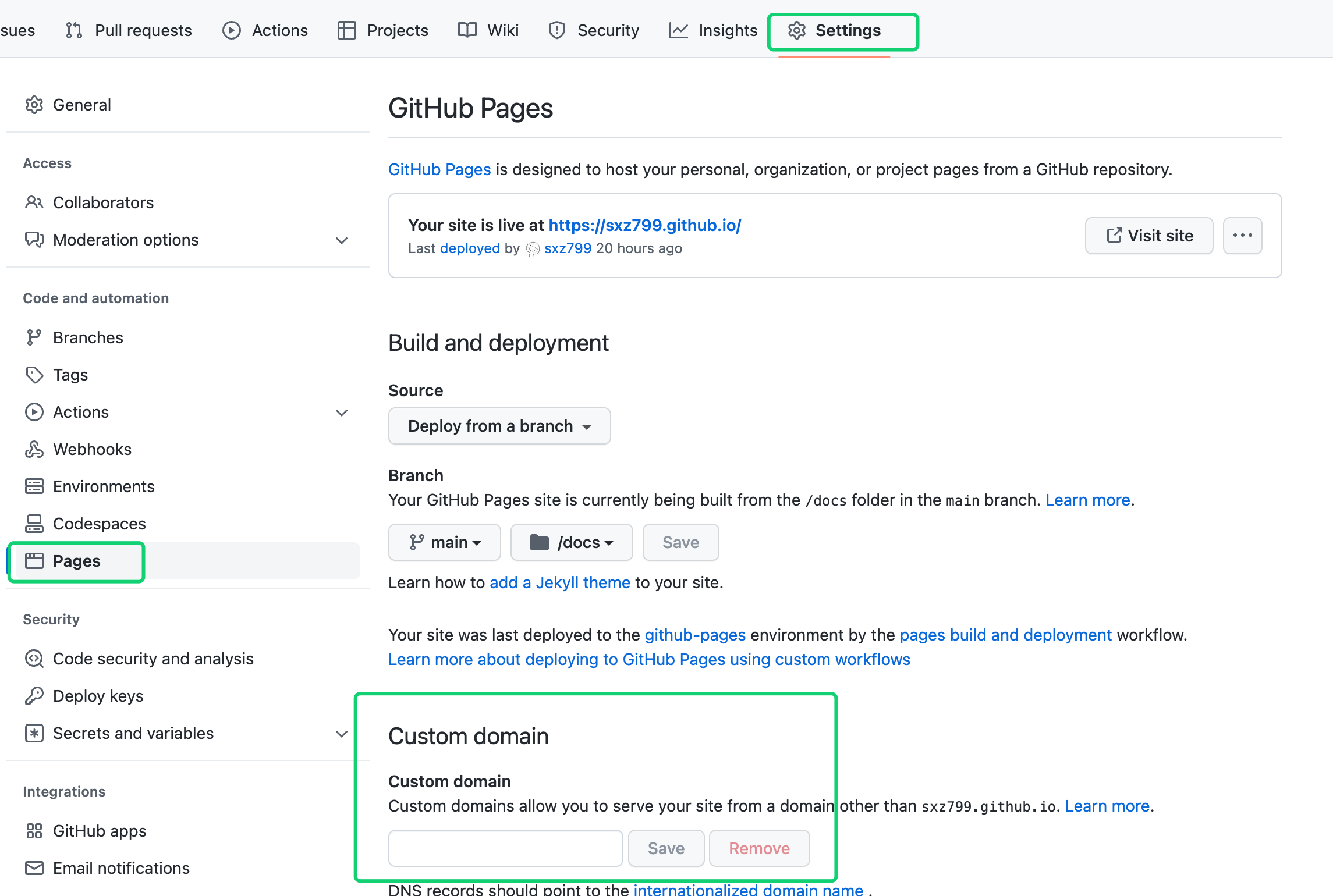Follow the add a Jekyll theme link

pyautogui.click(x=560, y=582)
